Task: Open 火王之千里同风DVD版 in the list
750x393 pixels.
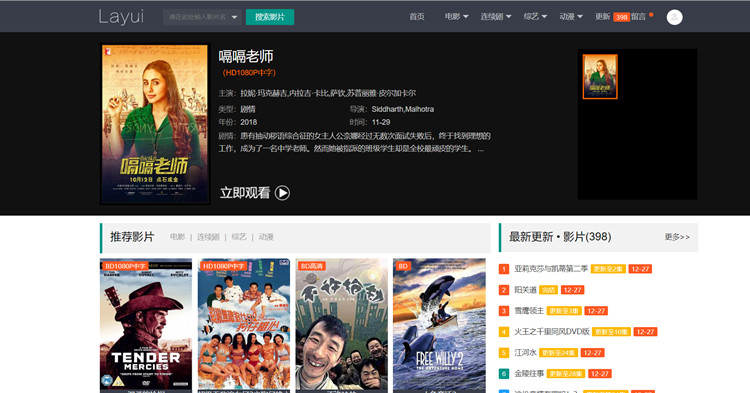Action: pos(552,332)
